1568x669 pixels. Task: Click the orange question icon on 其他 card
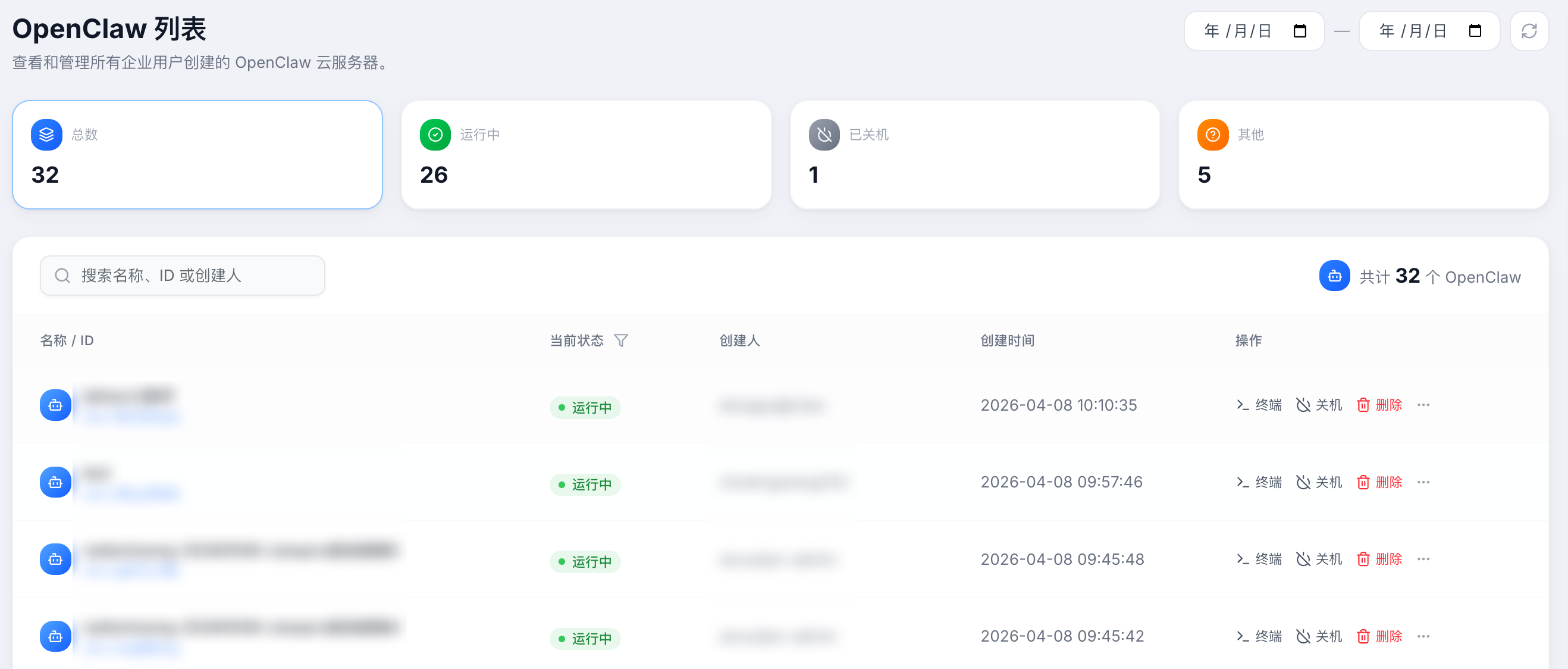(1212, 135)
